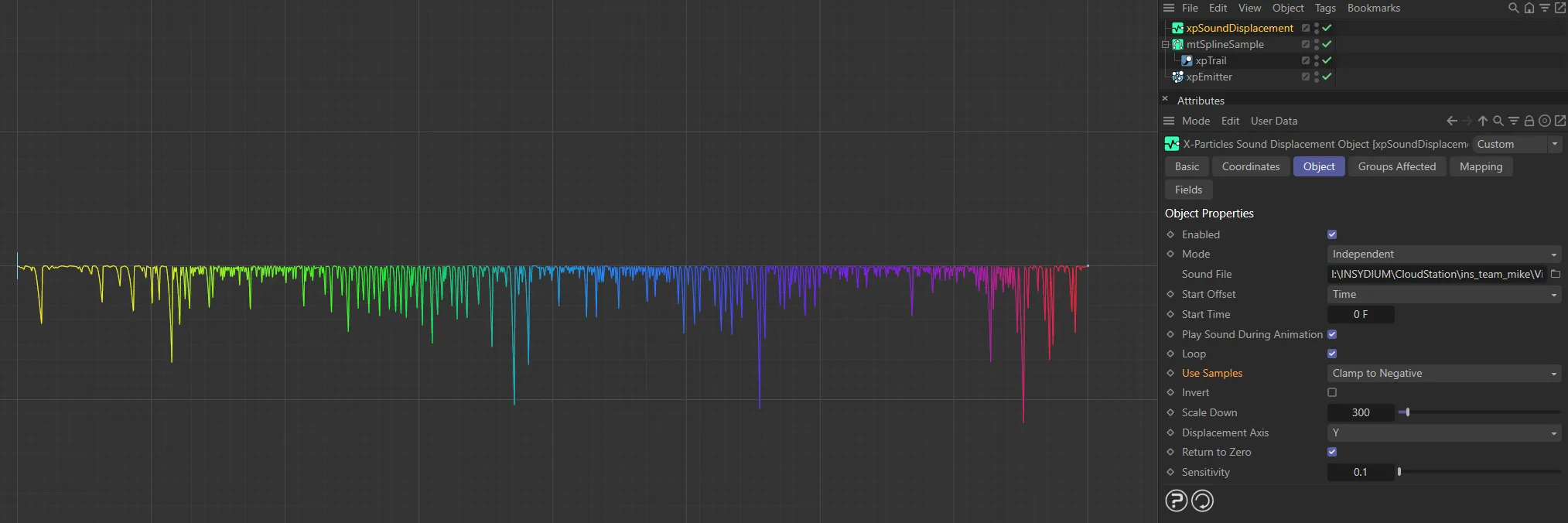Adjust the Scale Down slider
The height and width of the screenshot is (523, 1568).
pos(1480,412)
